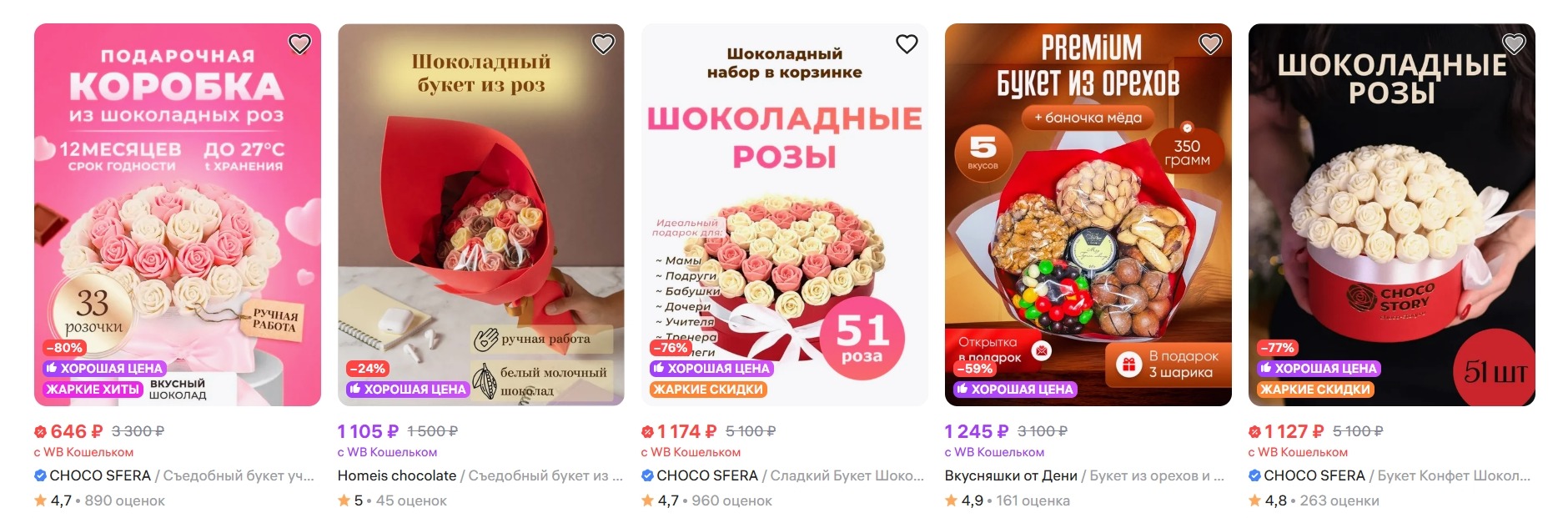Click ЖАРКИЕ СКИДКИ label on the 51 roses basket
Screen dimensions: 1568x518
click(x=708, y=389)
